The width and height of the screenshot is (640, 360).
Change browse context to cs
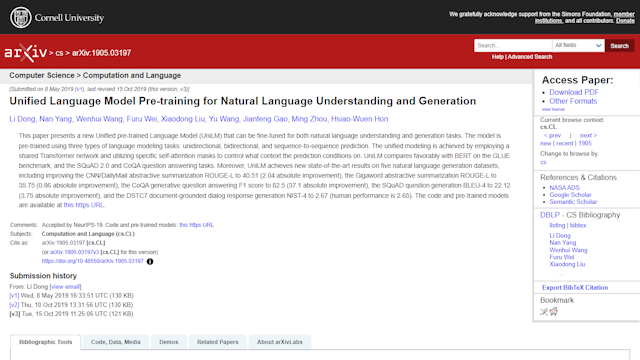click(543, 162)
